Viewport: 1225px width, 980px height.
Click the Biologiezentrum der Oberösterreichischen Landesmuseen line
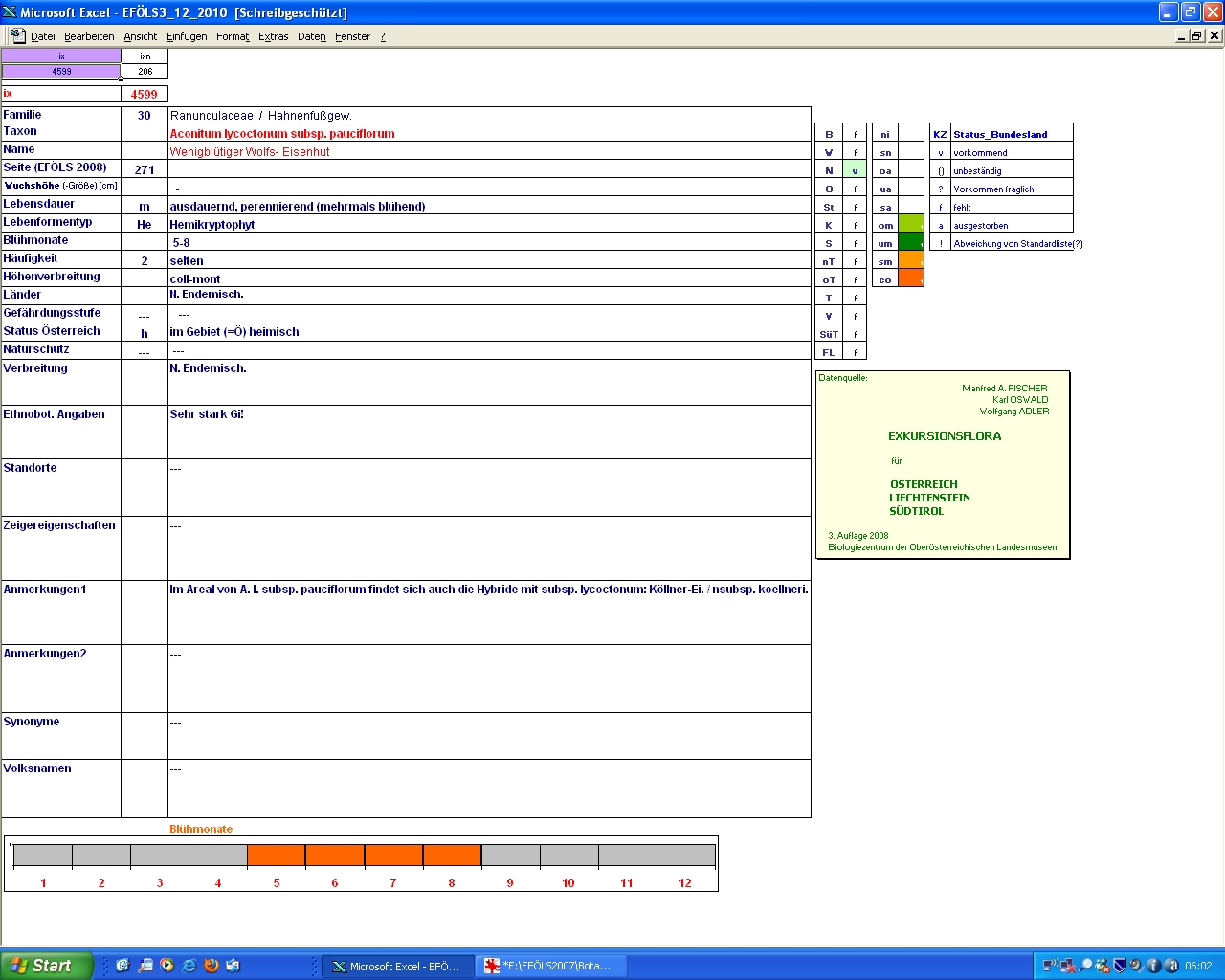click(943, 547)
